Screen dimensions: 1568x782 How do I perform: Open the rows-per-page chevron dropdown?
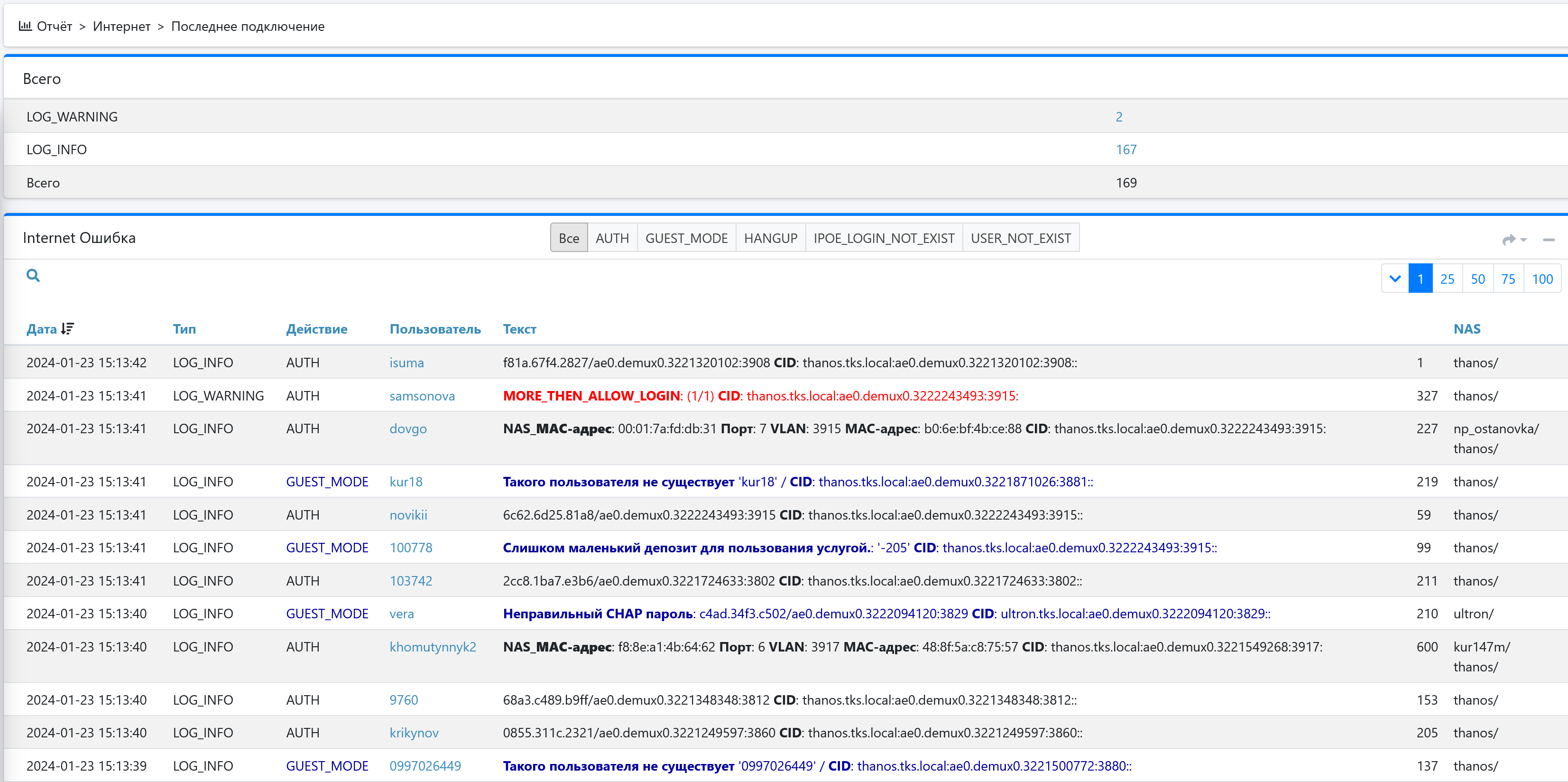1394,279
